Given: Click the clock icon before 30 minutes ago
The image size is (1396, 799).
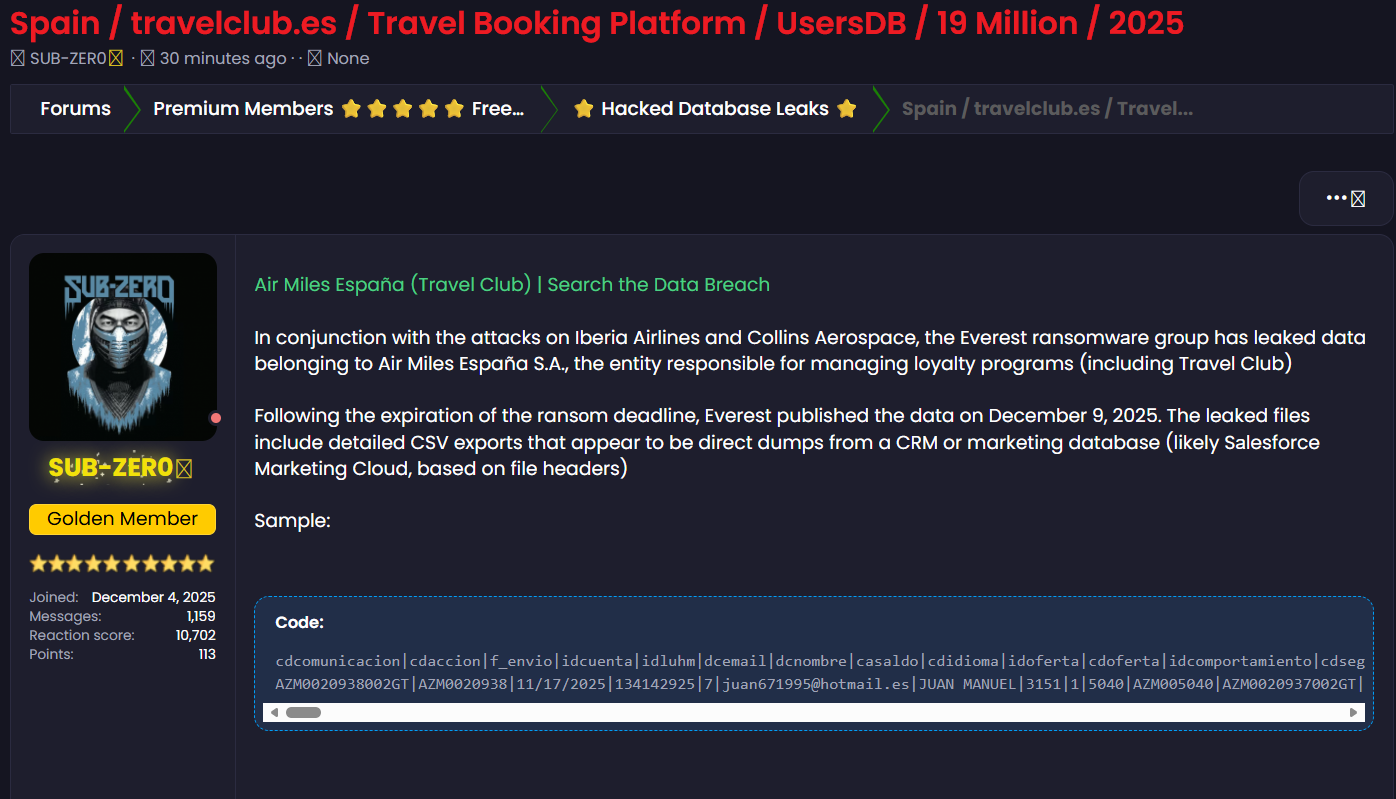Looking at the screenshot, I should (147, 59).
